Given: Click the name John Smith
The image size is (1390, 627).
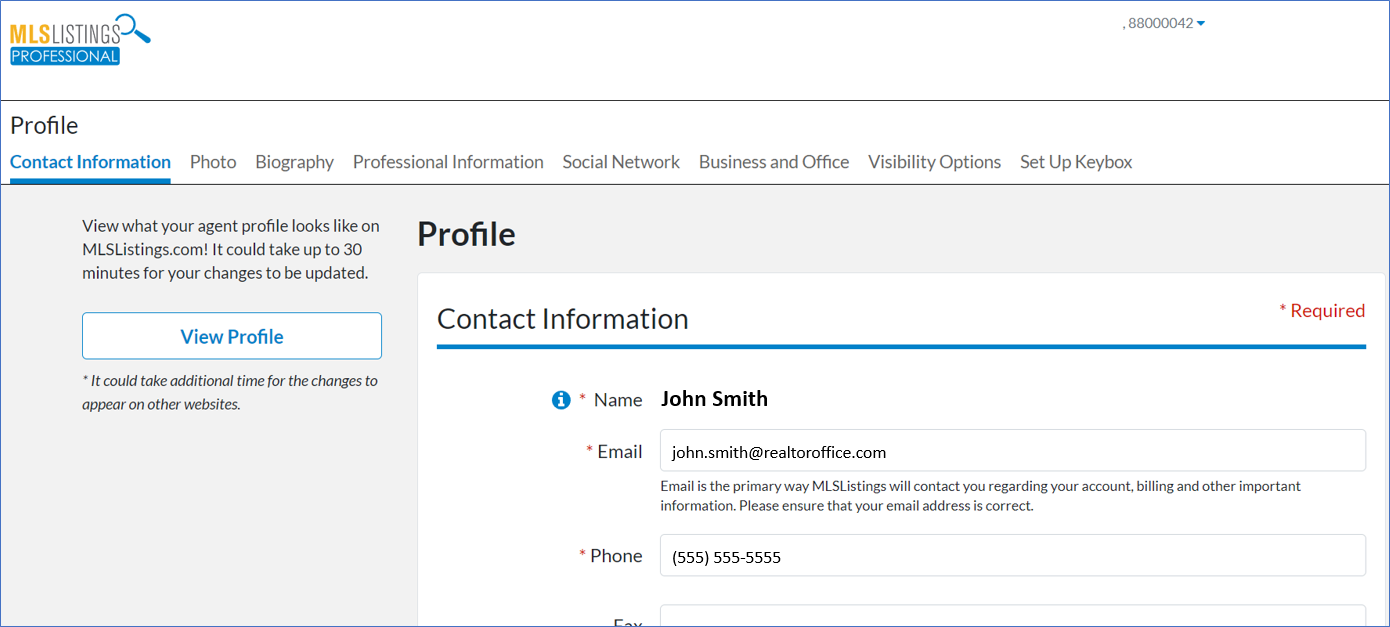Looking at the screenshot, I should [714, 399].
